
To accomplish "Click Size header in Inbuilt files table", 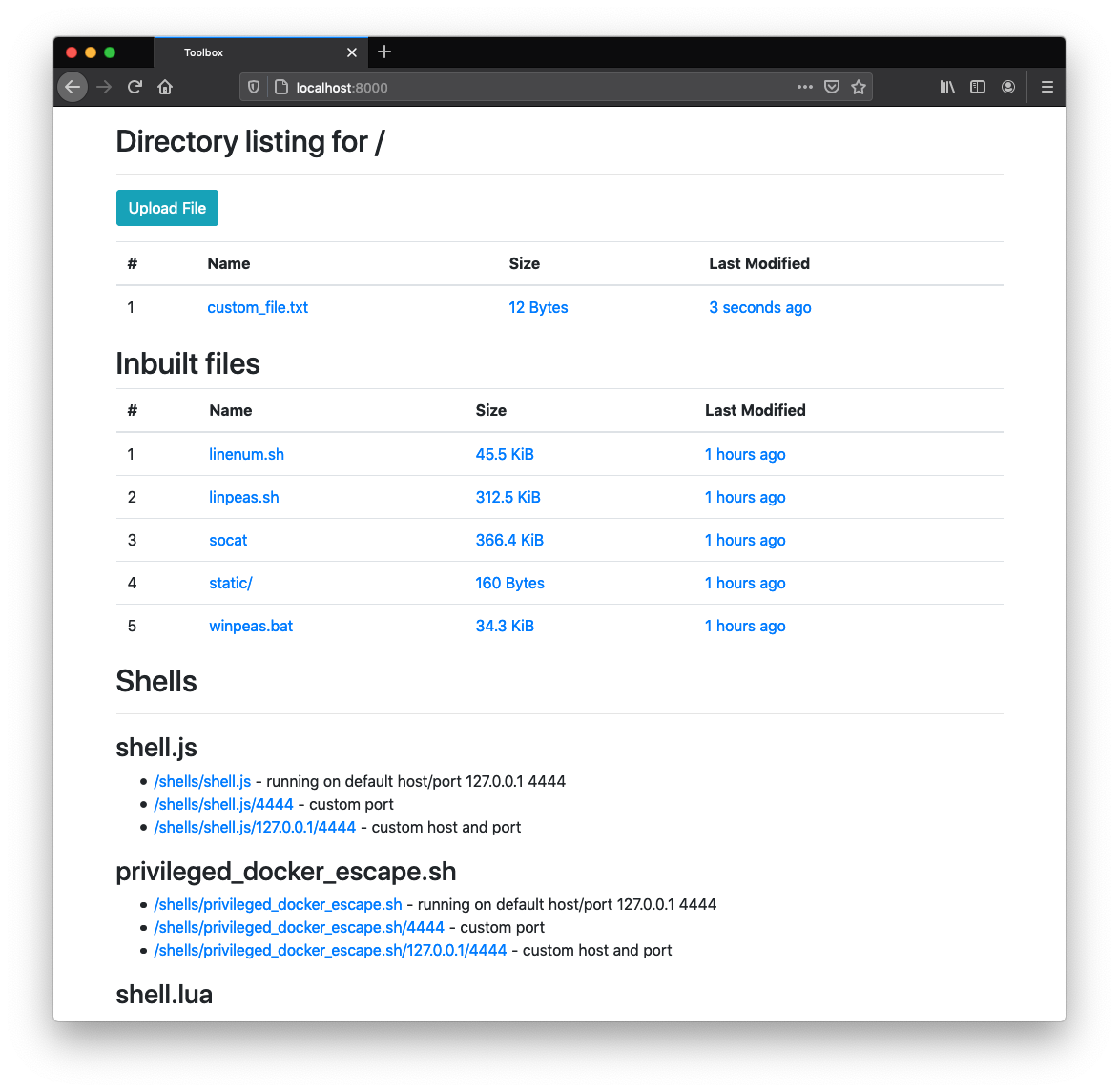I will 491,410.
